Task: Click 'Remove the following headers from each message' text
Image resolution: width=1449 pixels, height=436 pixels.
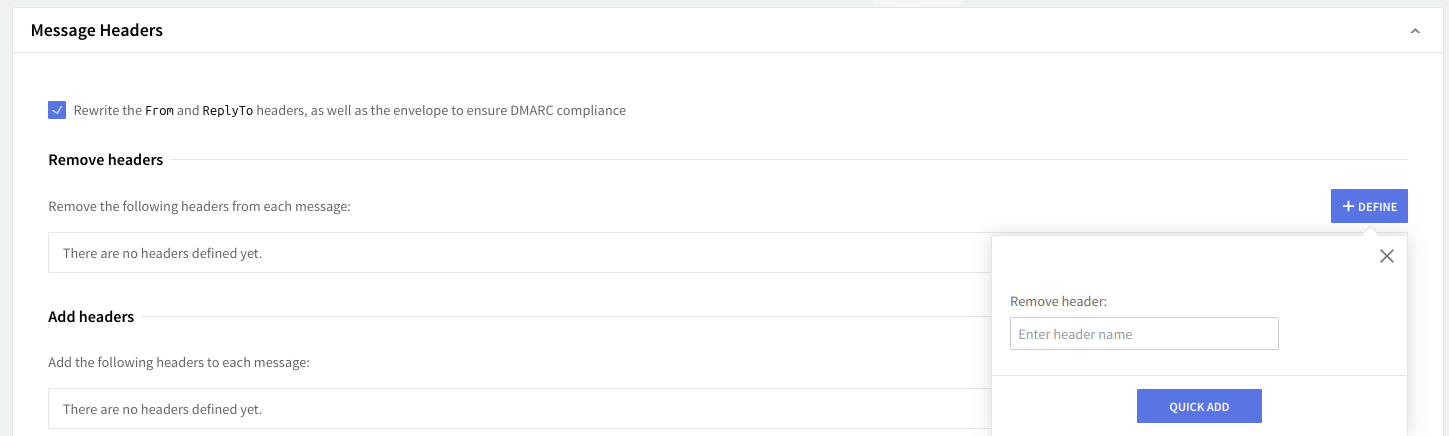Action: [199, 207]
